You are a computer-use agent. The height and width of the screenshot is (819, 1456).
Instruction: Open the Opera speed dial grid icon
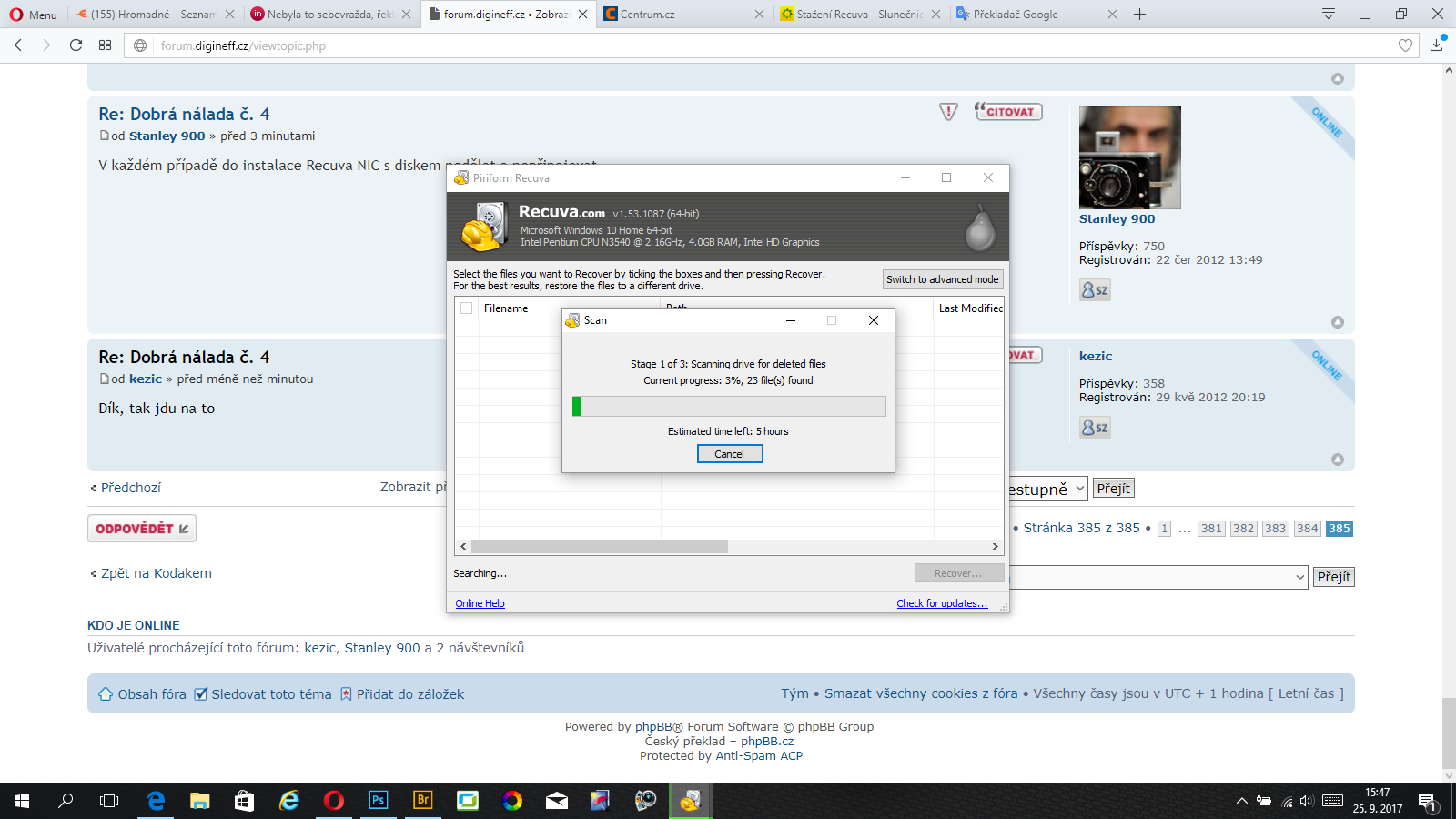[106, 45]
